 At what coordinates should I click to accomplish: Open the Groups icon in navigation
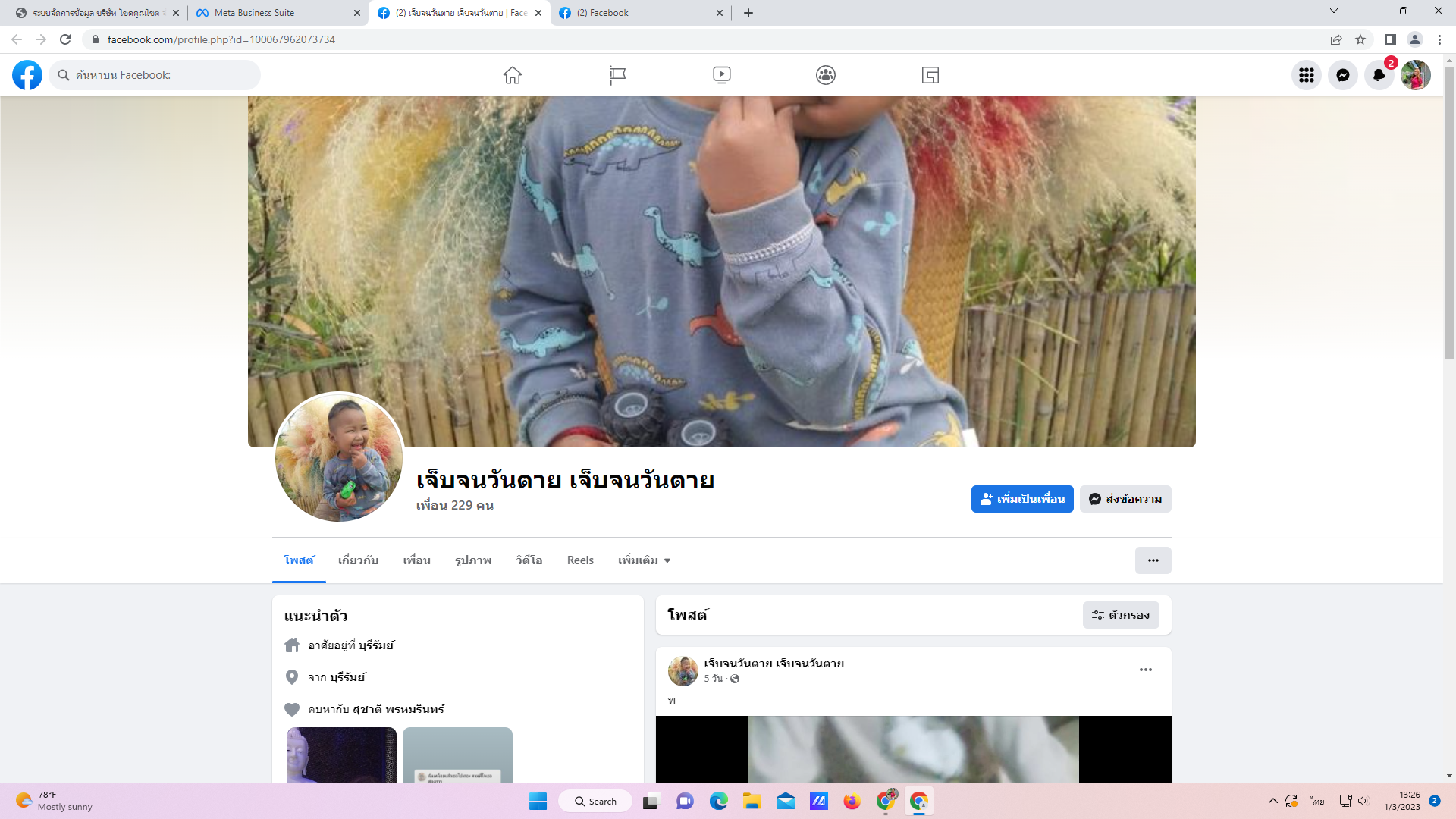[826, 75]
